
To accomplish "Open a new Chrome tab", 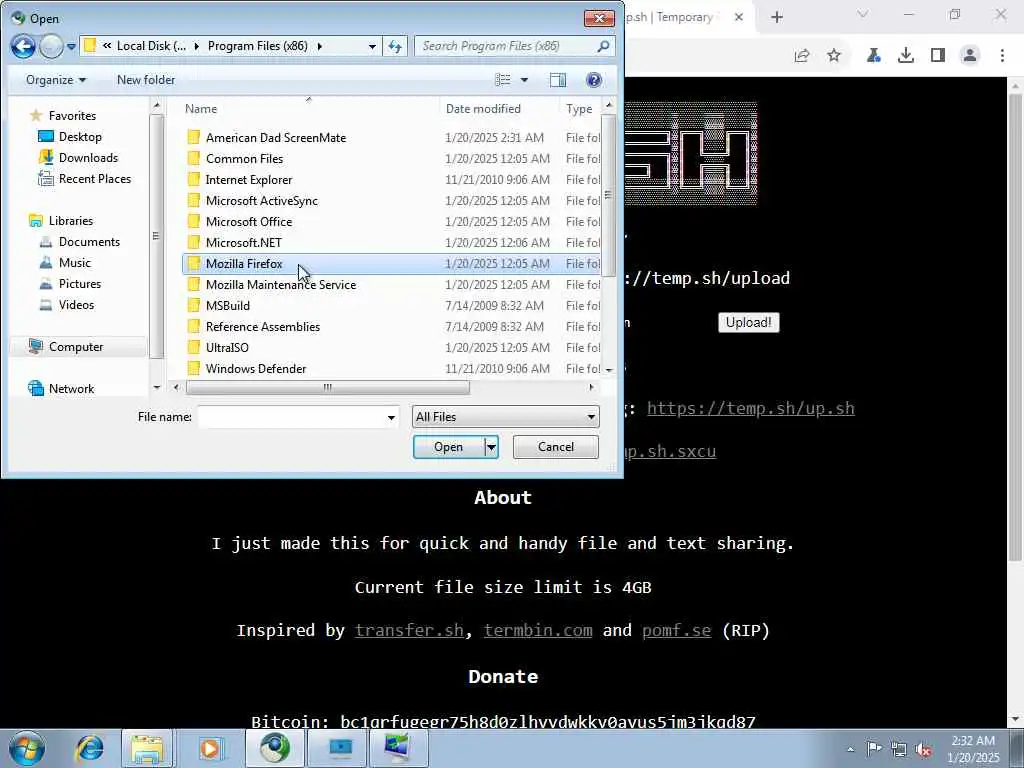I will (776, 17).
